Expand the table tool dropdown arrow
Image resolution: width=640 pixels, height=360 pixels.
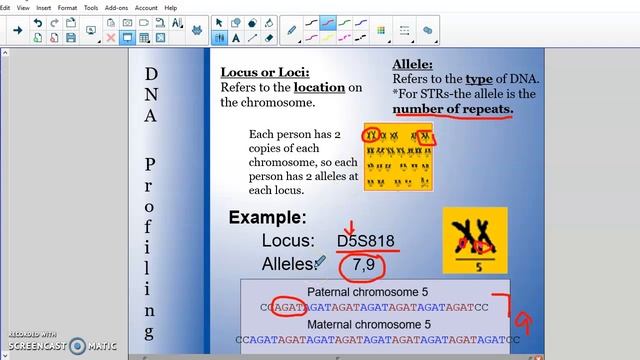(149, 42)
